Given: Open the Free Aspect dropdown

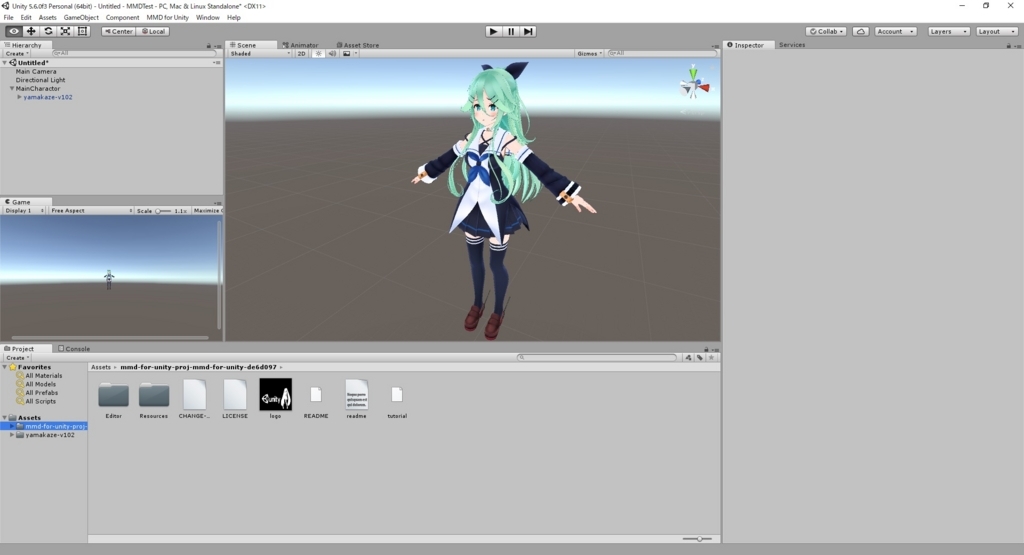Looking at the screenshot, I should (x=91, y=211).
